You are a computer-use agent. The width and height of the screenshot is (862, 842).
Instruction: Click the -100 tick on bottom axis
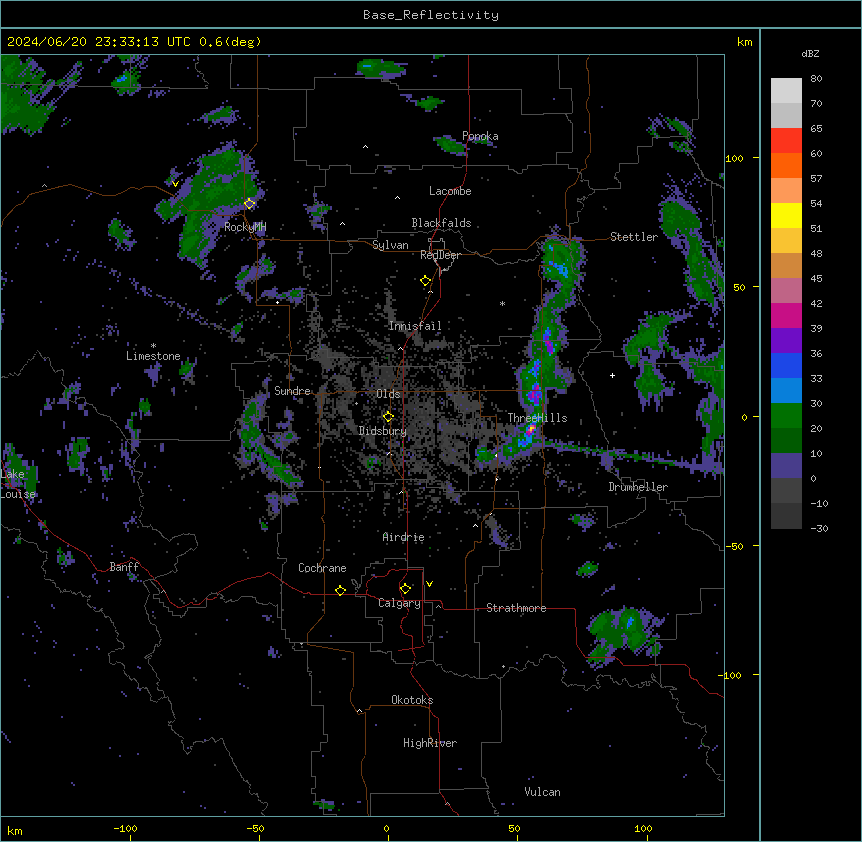click(x=126, y=828)
